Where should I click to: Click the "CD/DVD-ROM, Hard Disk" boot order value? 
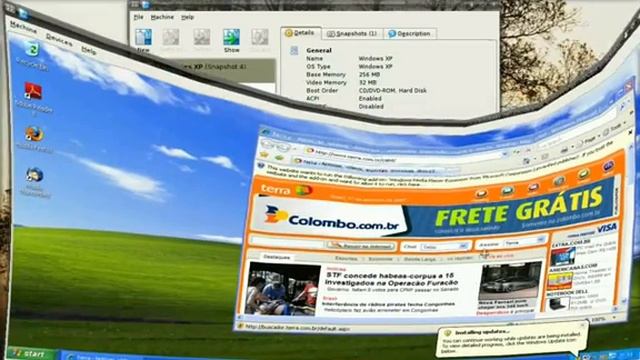click(x=392, y=91)
